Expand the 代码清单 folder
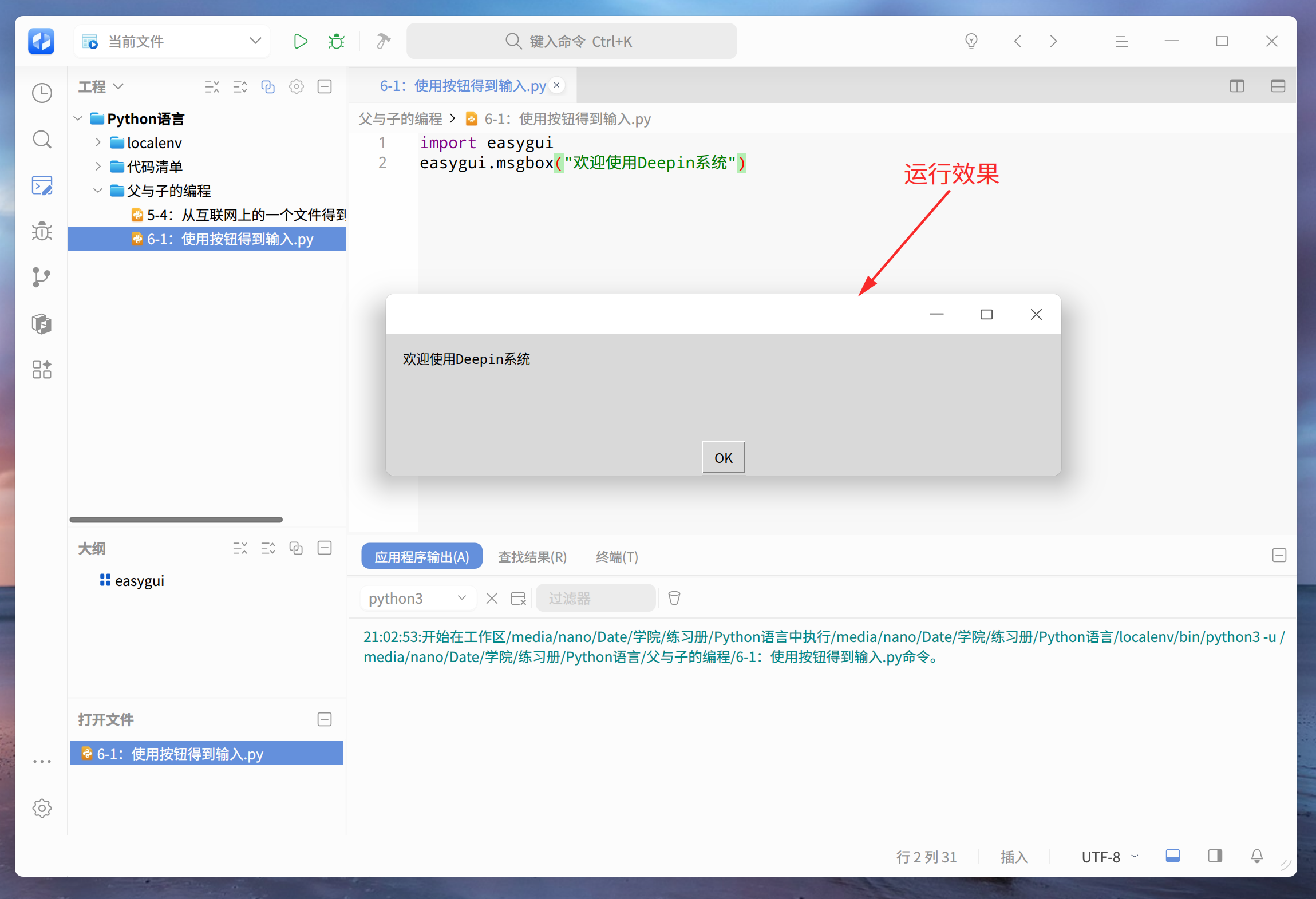 [98, 167]
